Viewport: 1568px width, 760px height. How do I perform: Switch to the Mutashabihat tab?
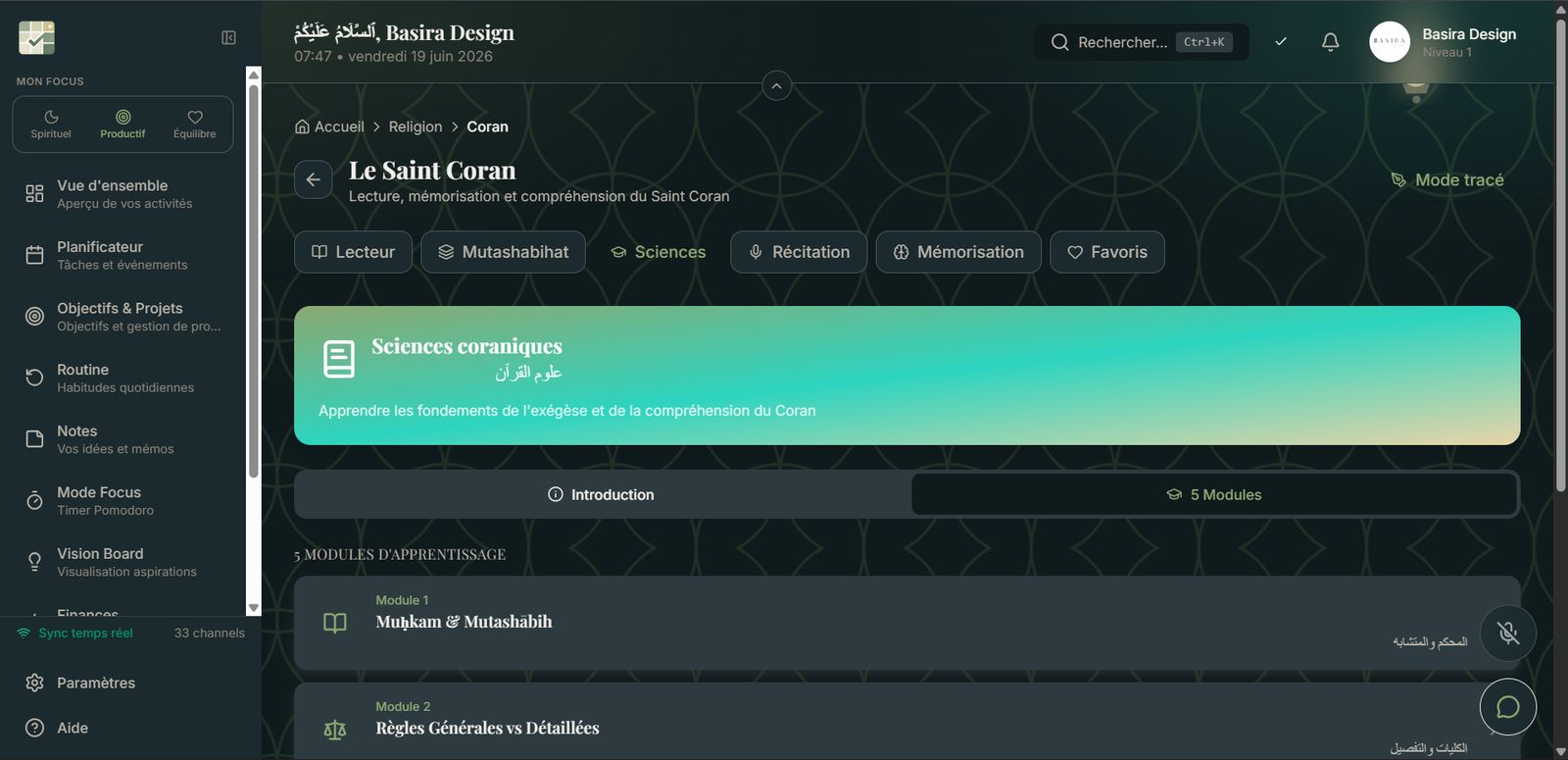503,252
